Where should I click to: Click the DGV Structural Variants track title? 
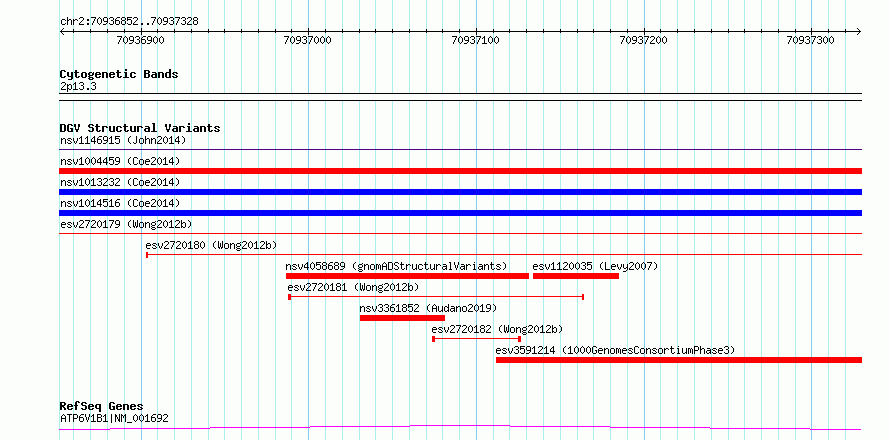pos(140,128)
